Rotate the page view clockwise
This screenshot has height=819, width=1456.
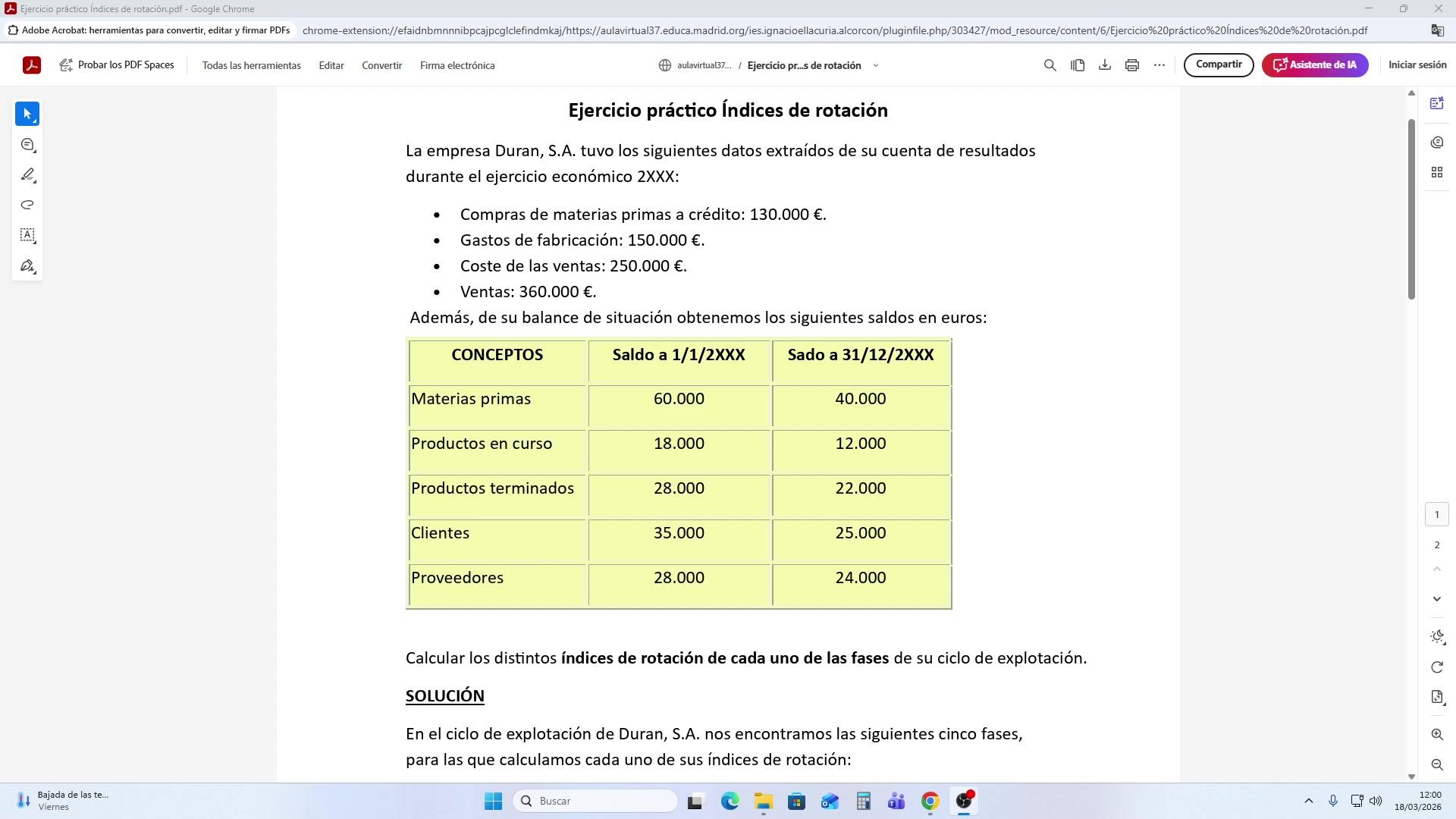[x=1436, y=667]
